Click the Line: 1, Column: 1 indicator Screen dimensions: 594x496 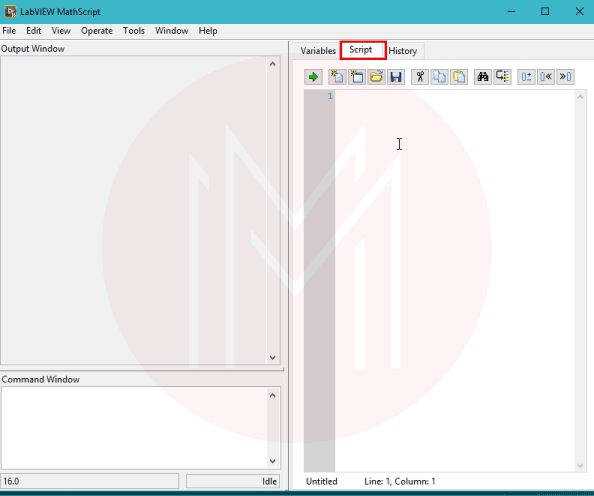pyautogui.click(x=400, y=482)
